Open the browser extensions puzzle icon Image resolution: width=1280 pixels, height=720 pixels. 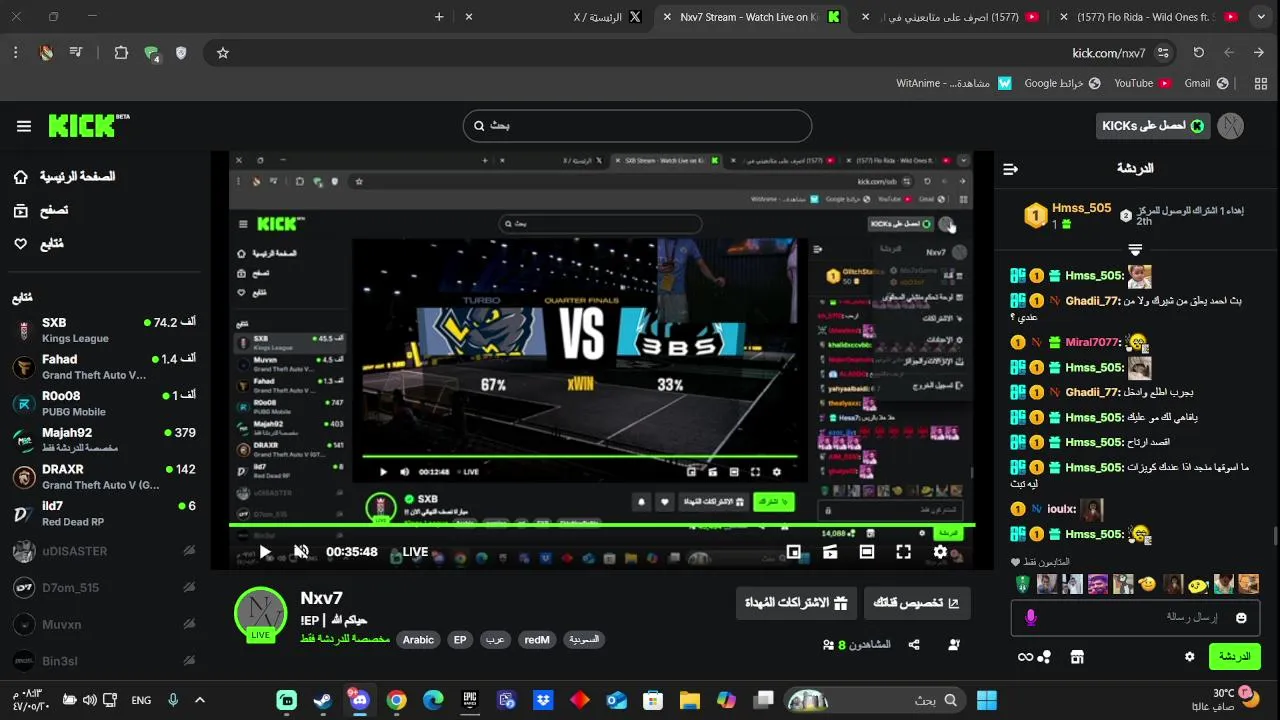pos(121,53)
